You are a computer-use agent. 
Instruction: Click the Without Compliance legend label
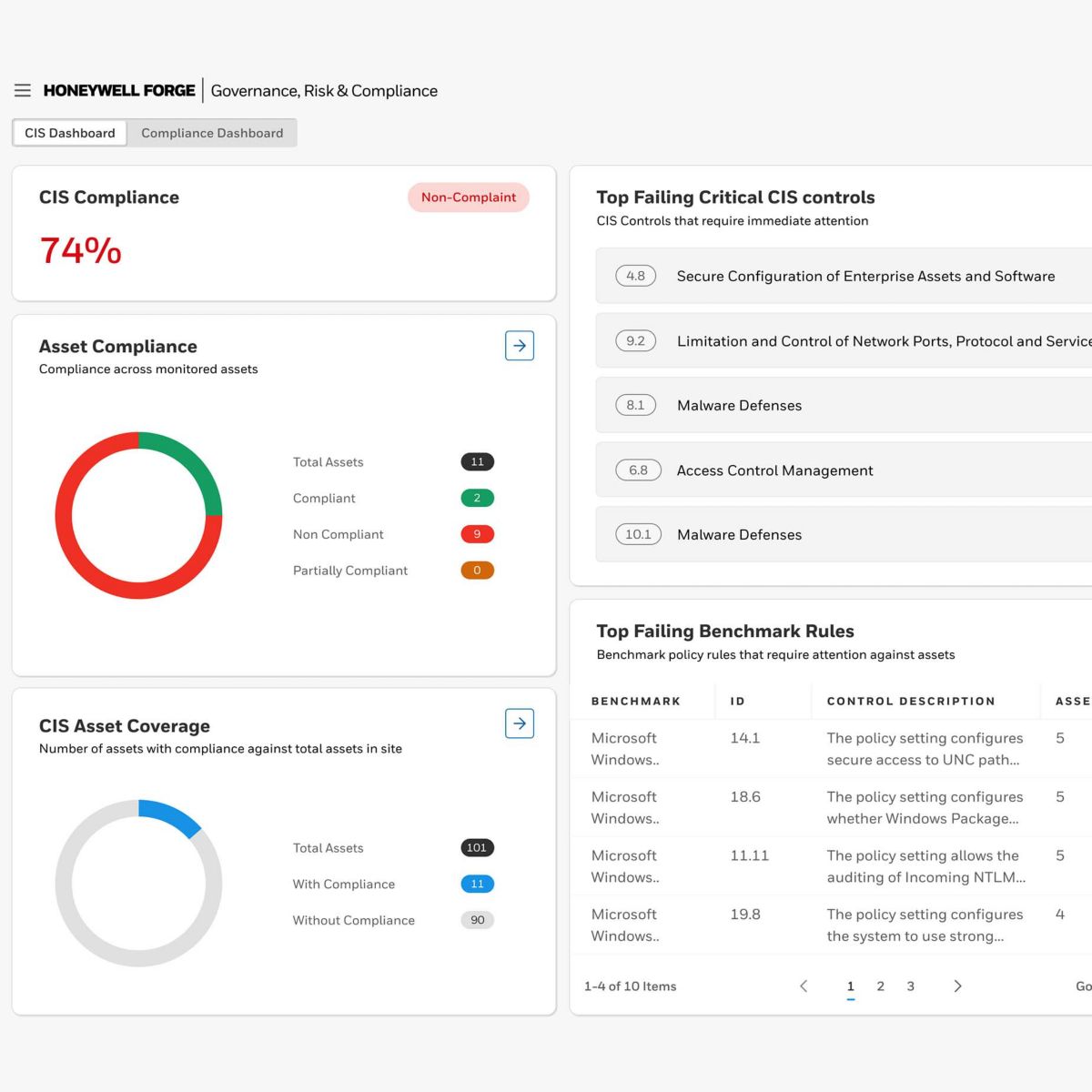coord(353,920)
